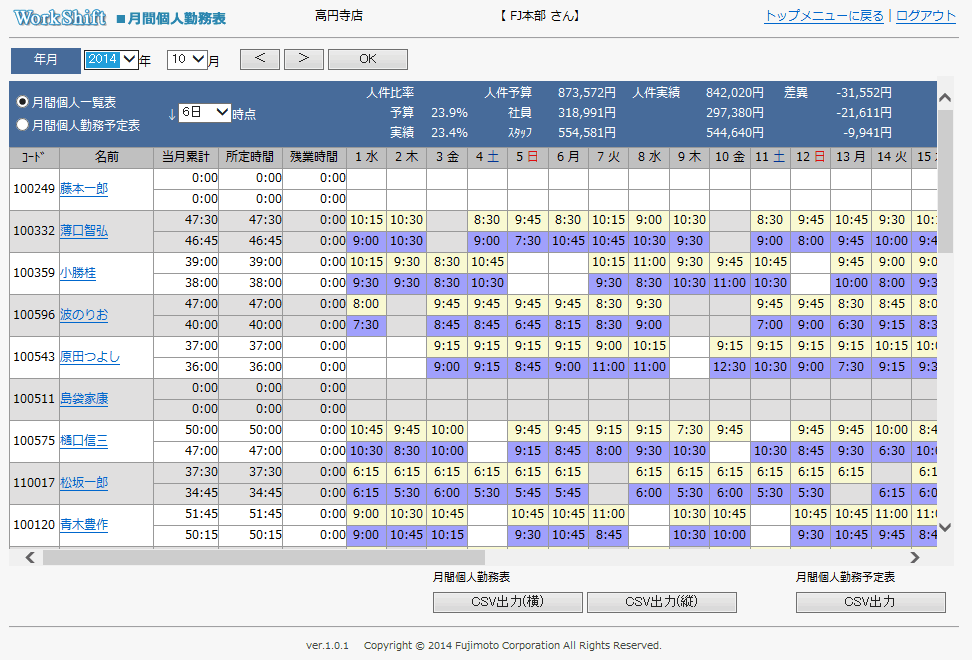
Task: Click the コード column header
Action: coord(34,157)
